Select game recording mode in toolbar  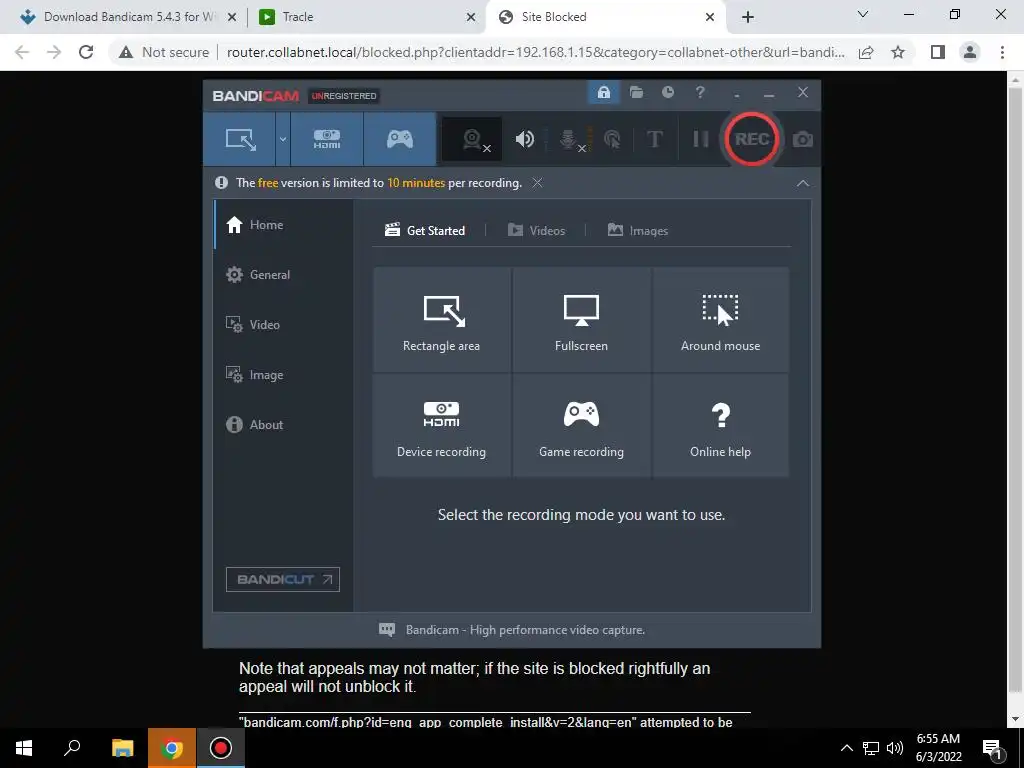coord(400,139)
